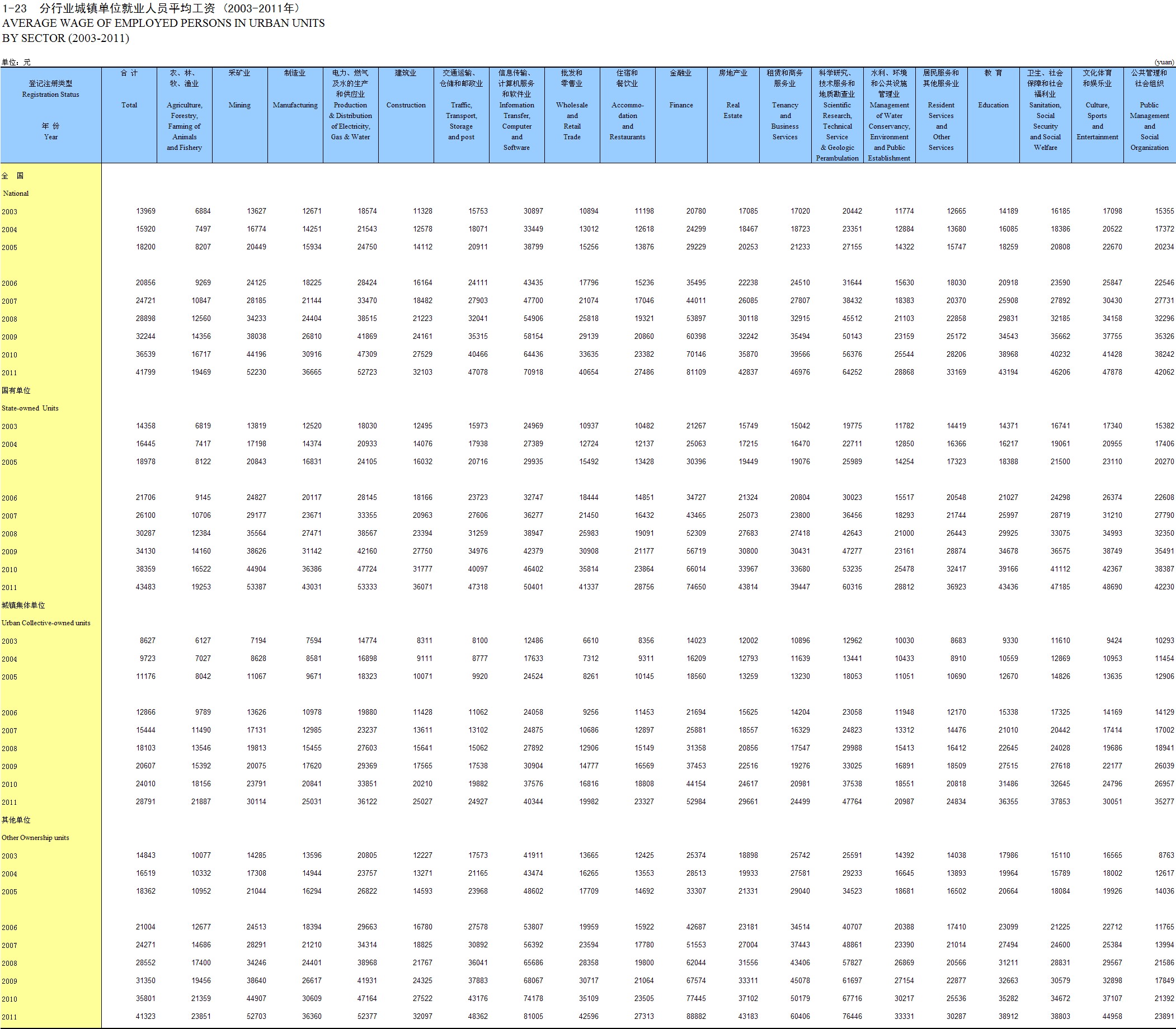Select the table number '1-23' in title
The image size is (1176, 1029).
[15, 8]
